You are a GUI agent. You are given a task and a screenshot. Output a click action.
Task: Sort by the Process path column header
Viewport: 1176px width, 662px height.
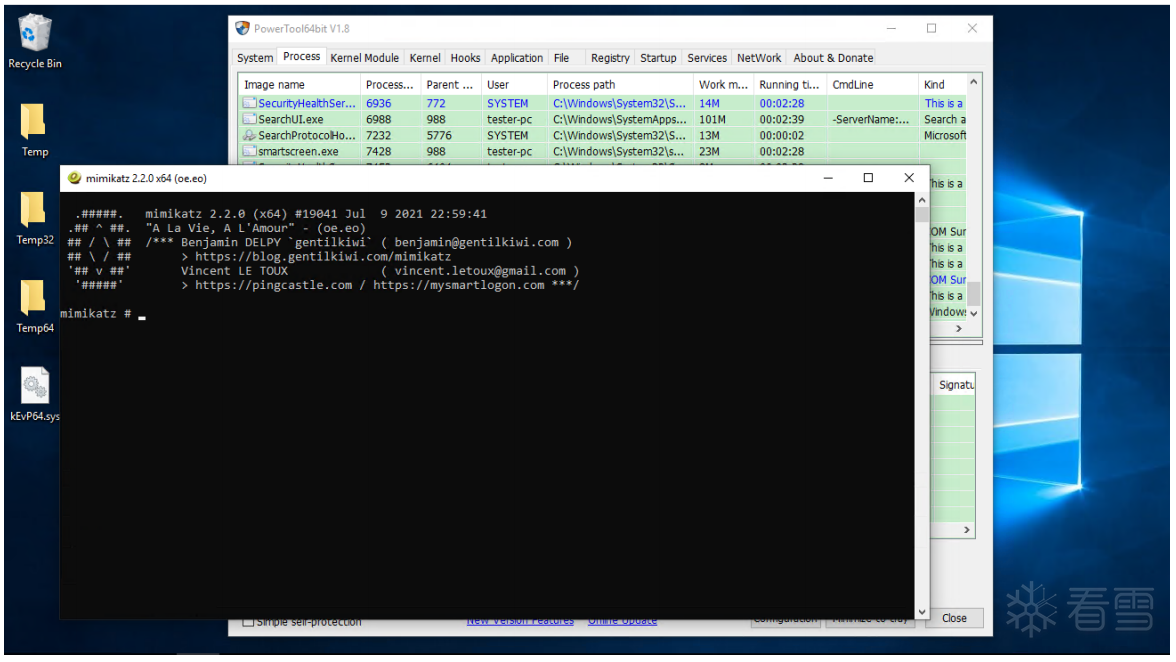(x=620, y=85)
